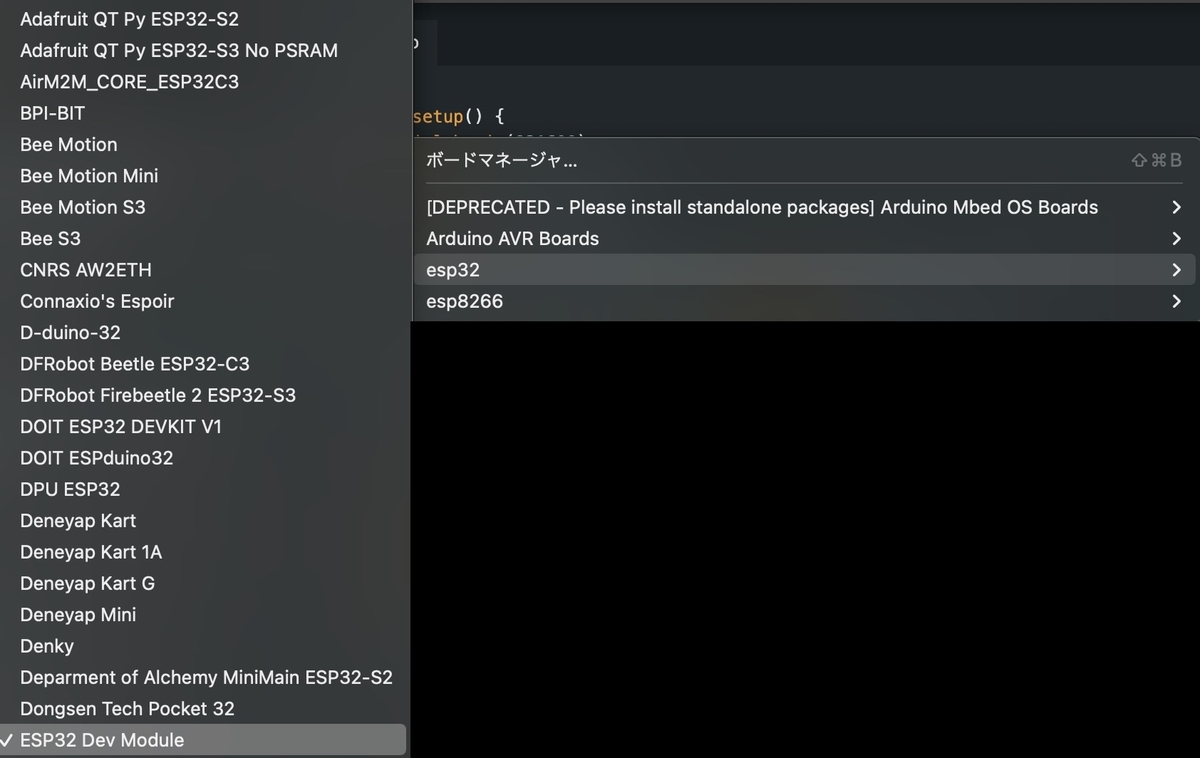Select the Denky board

pos(46,645)
